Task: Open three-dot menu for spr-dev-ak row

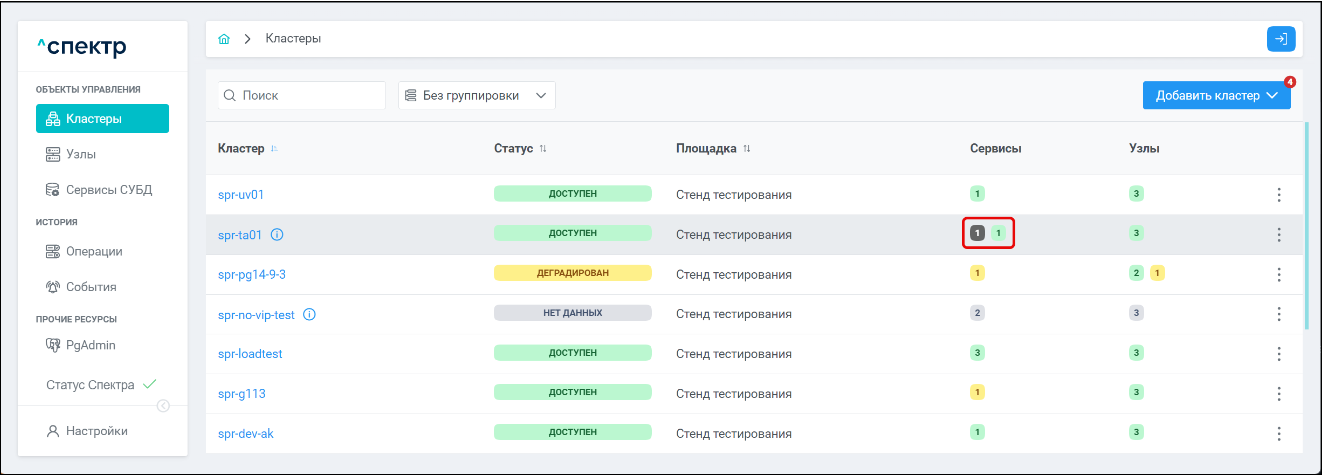Action: click(x=1278, y=433)
